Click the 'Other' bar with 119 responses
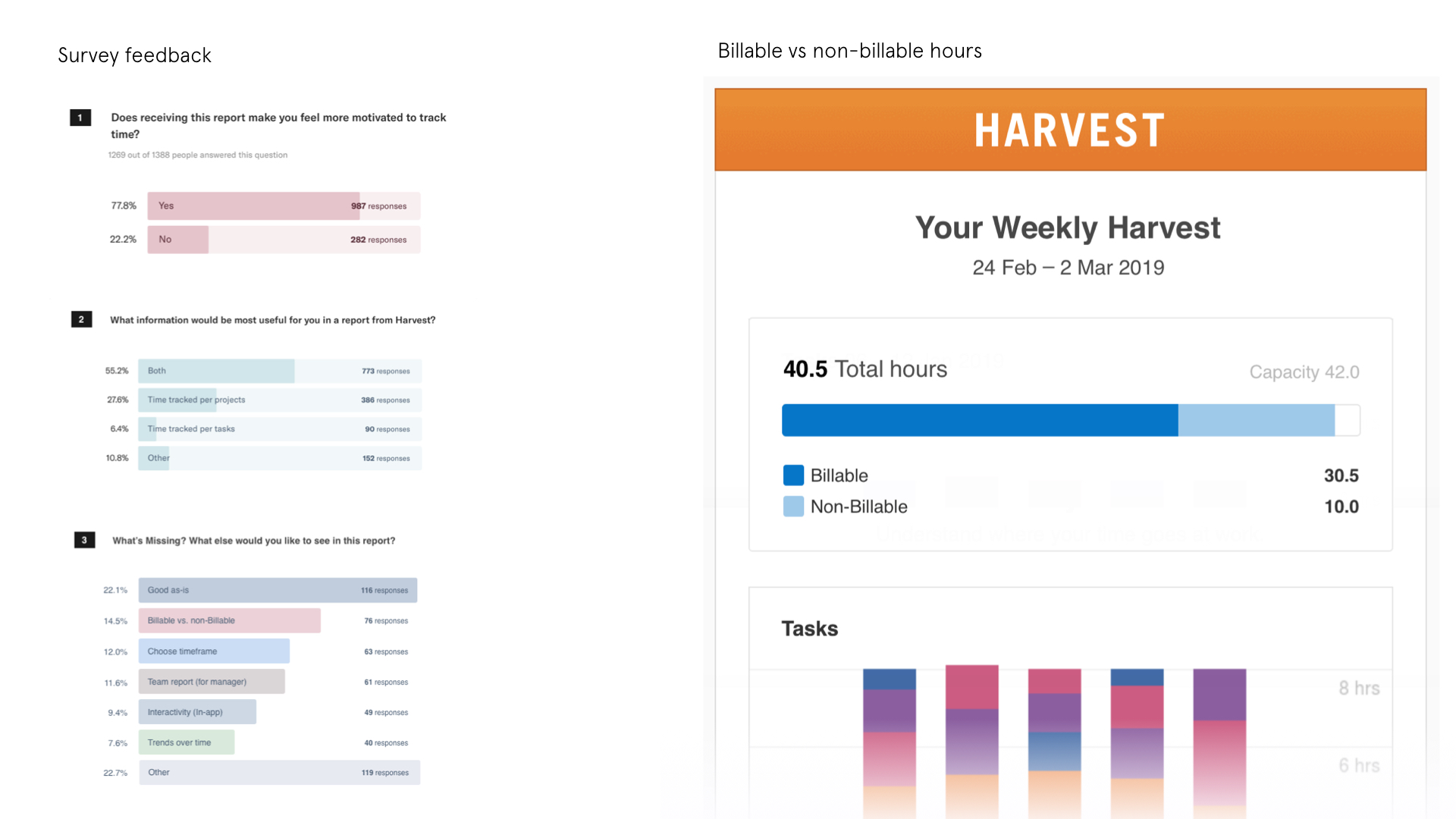 click(x=279, y=773)
